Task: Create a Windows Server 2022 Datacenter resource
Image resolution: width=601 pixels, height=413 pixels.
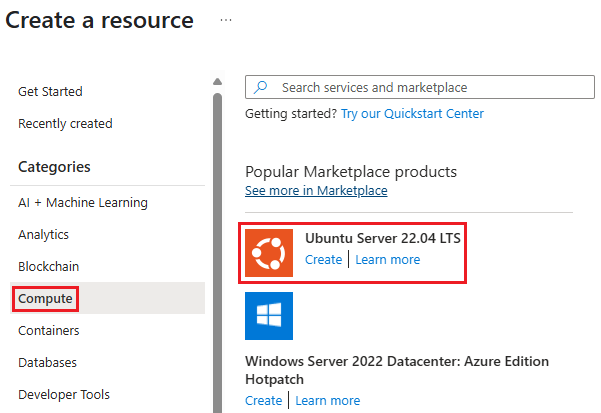Action: pyautogui.click(x=264, y=401)
